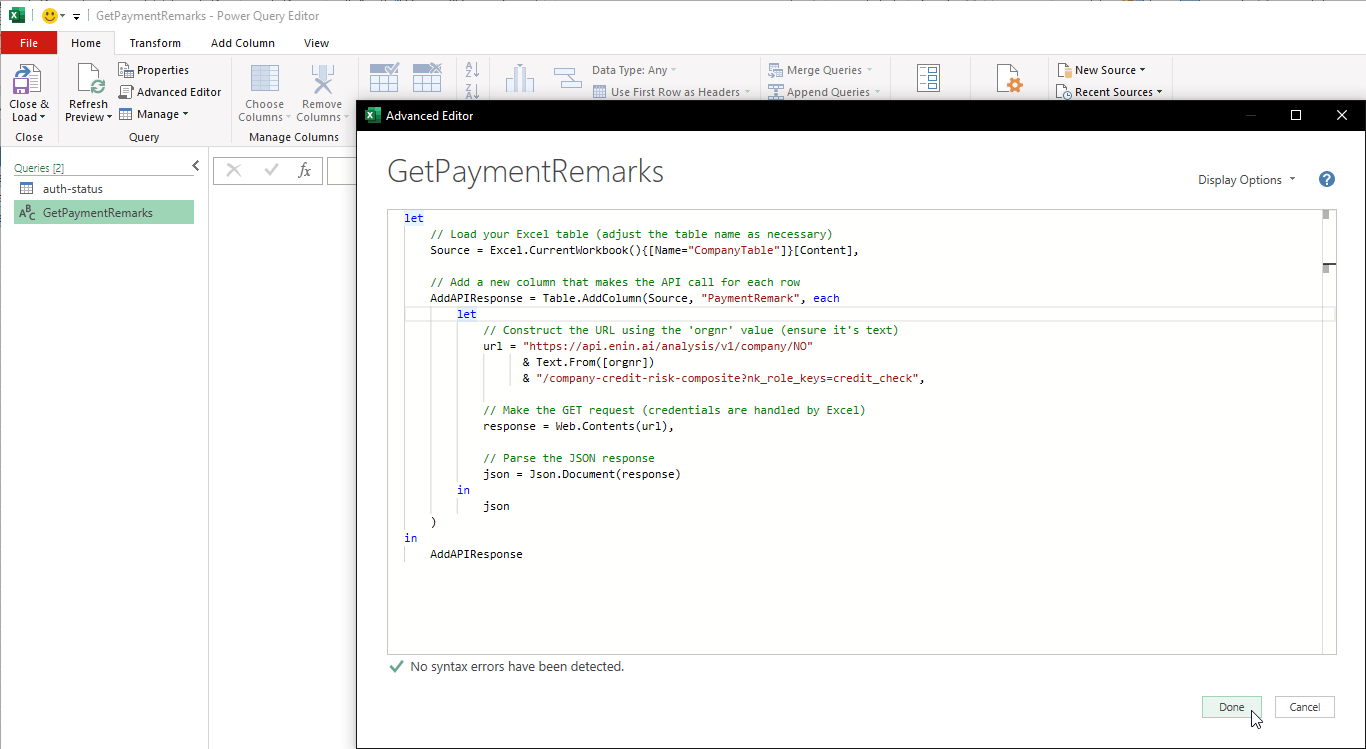The image size is (1366, 749).
Task: Collapse the Queries pane
Action: pyautogui.click(x=195, y=166)
